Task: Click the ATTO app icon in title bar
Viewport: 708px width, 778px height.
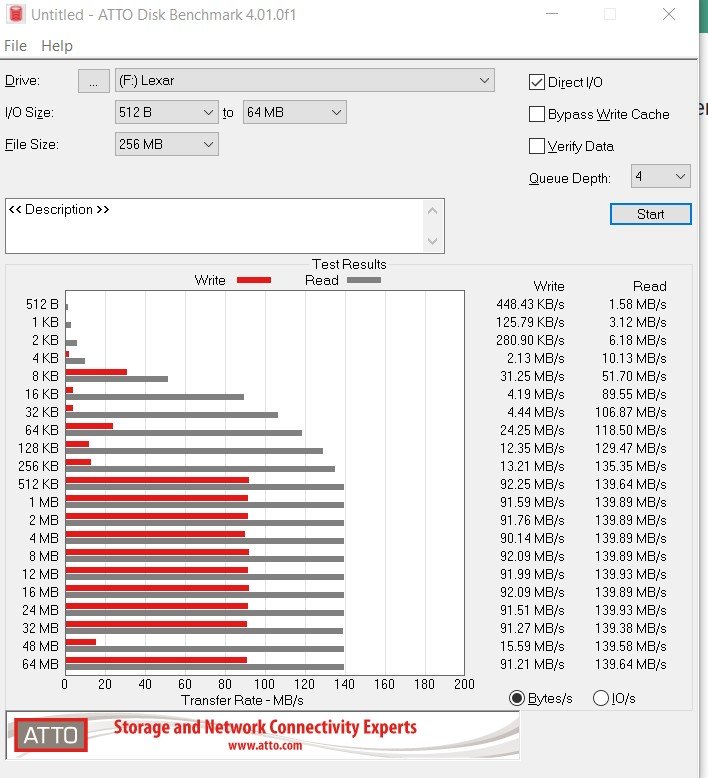Action: click(x=16, y=14)
